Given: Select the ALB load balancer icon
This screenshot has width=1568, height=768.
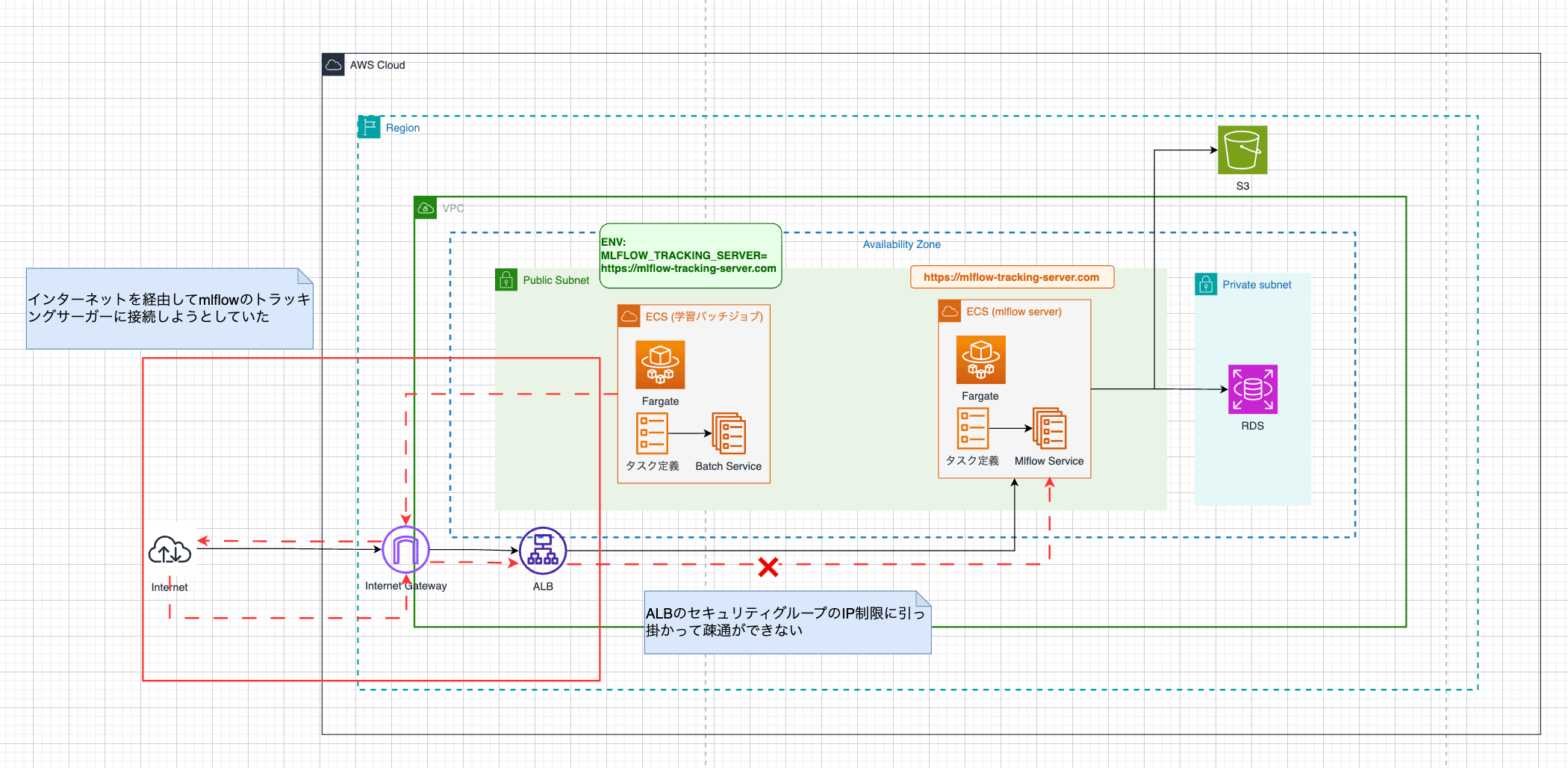Looking at the screenshot, I should click(x=543, y=551).
